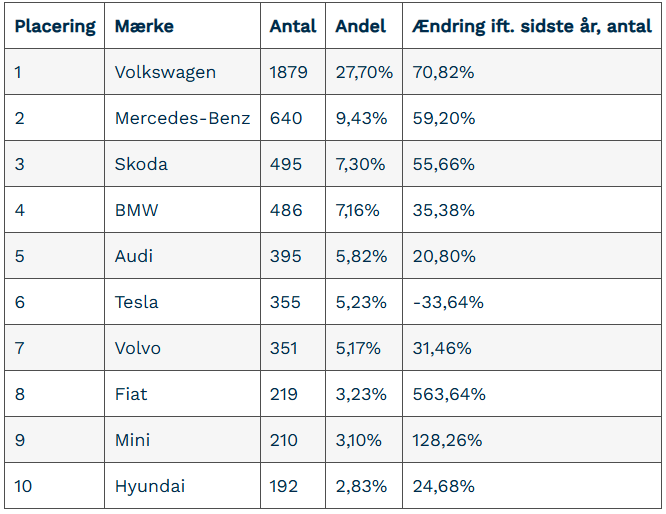Image resolution: width=666 pixels, height=514 pixels.
Task: Click Volkswagen's count value 1879
Action: click(289, 72)
